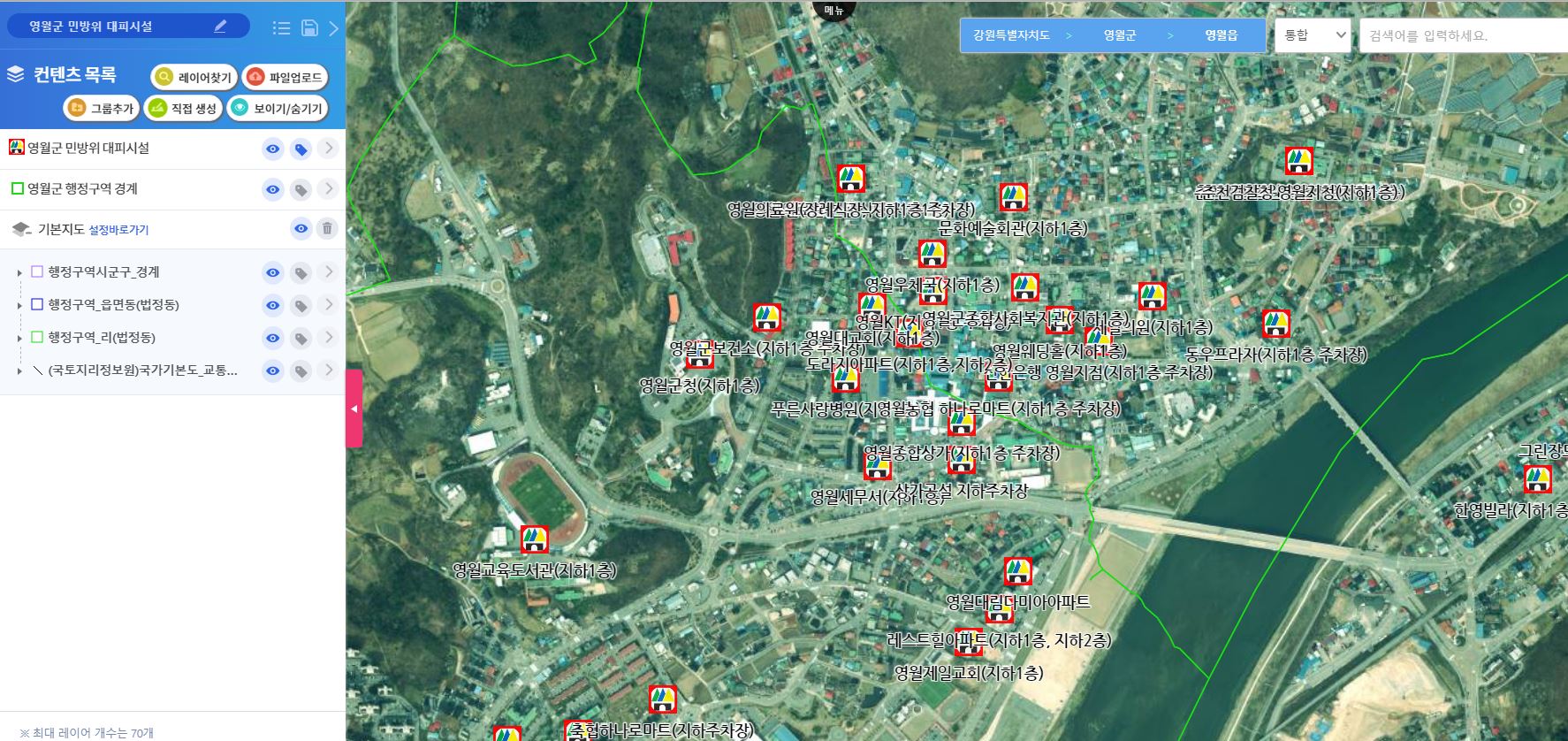The height and width of the screenshot is (741, 1568).
Task: Open the 설정바로가기 link
Action: [x=118, y=230]
